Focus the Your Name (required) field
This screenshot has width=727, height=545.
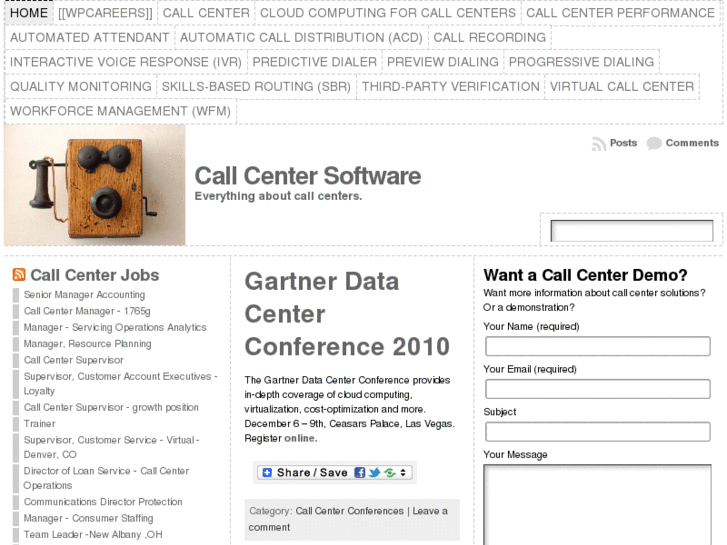[598, 346]
